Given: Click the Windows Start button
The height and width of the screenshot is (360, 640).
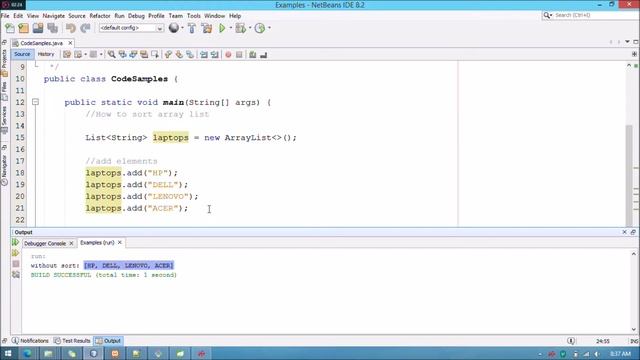Looking at the screenshot, I should [x=8, y=353].
